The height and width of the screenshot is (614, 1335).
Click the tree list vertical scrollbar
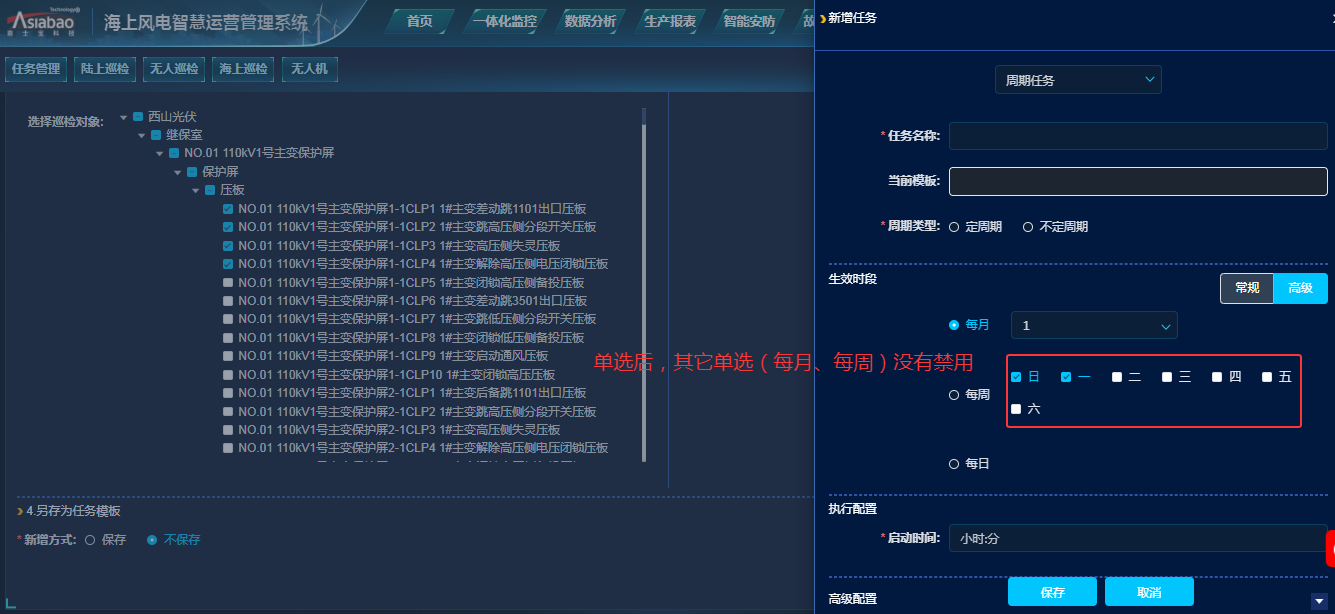[643, 290]
